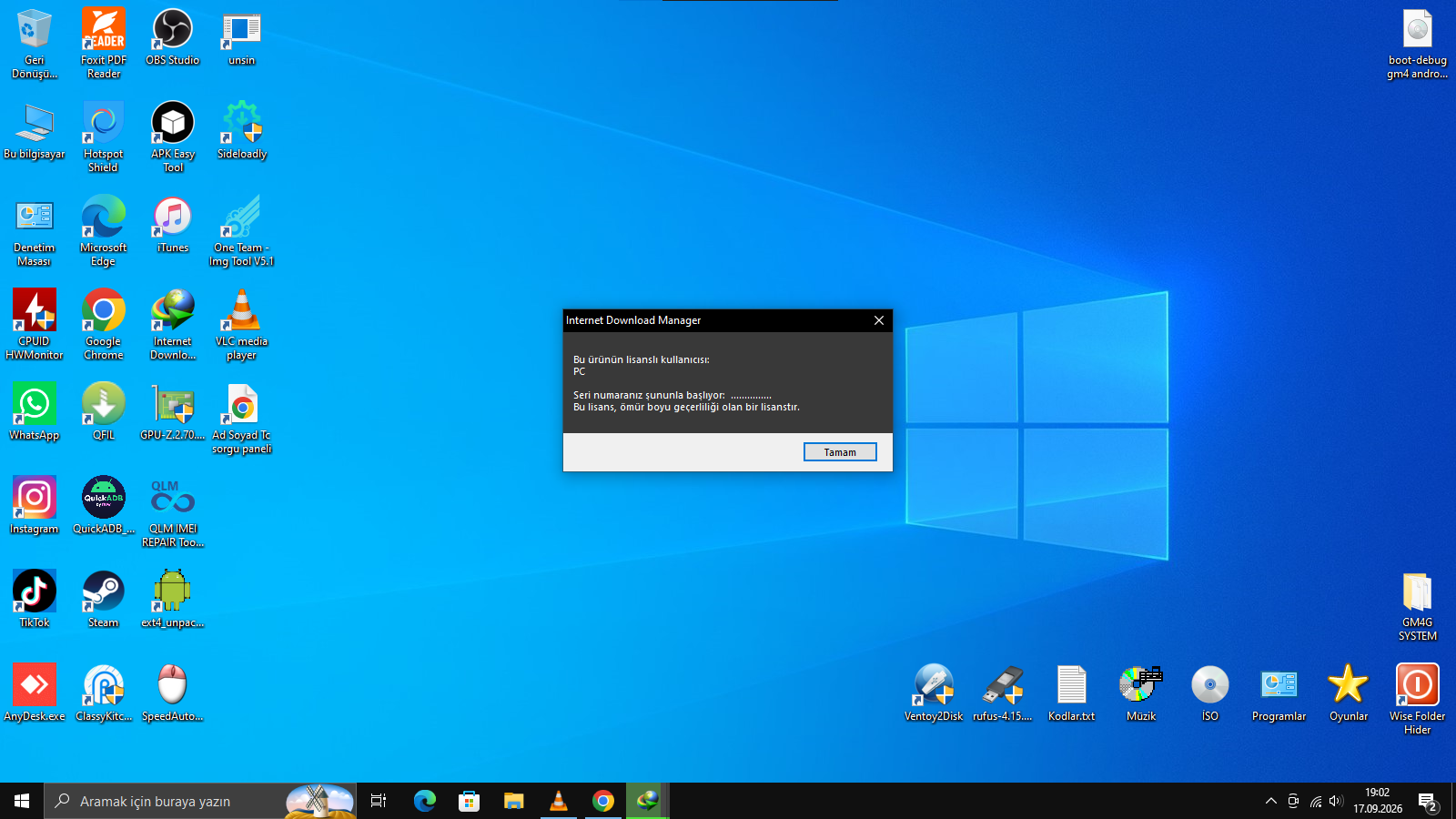Open Microsoft Store from the taskbar

[x=470, y=801]
